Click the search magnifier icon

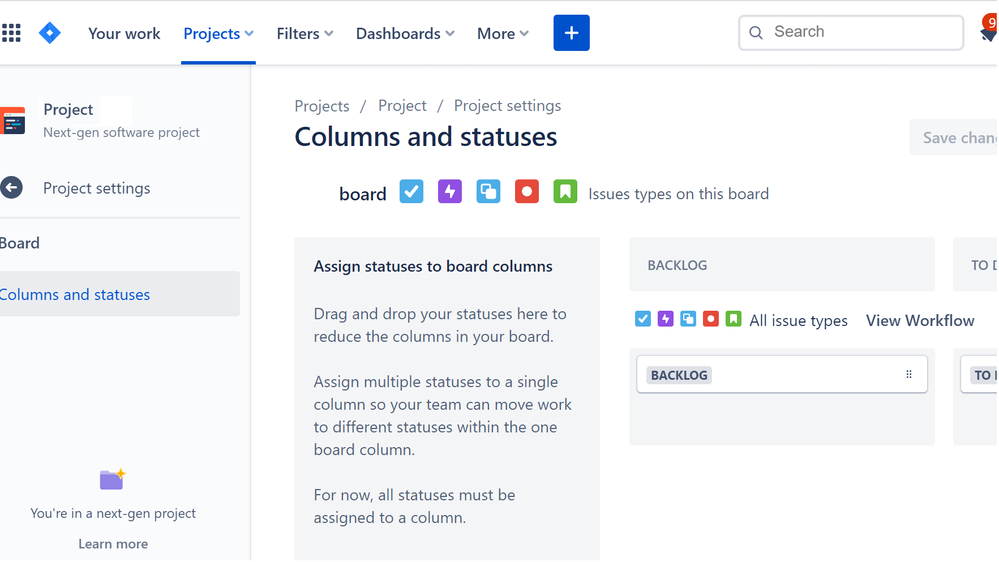point(756,32)
